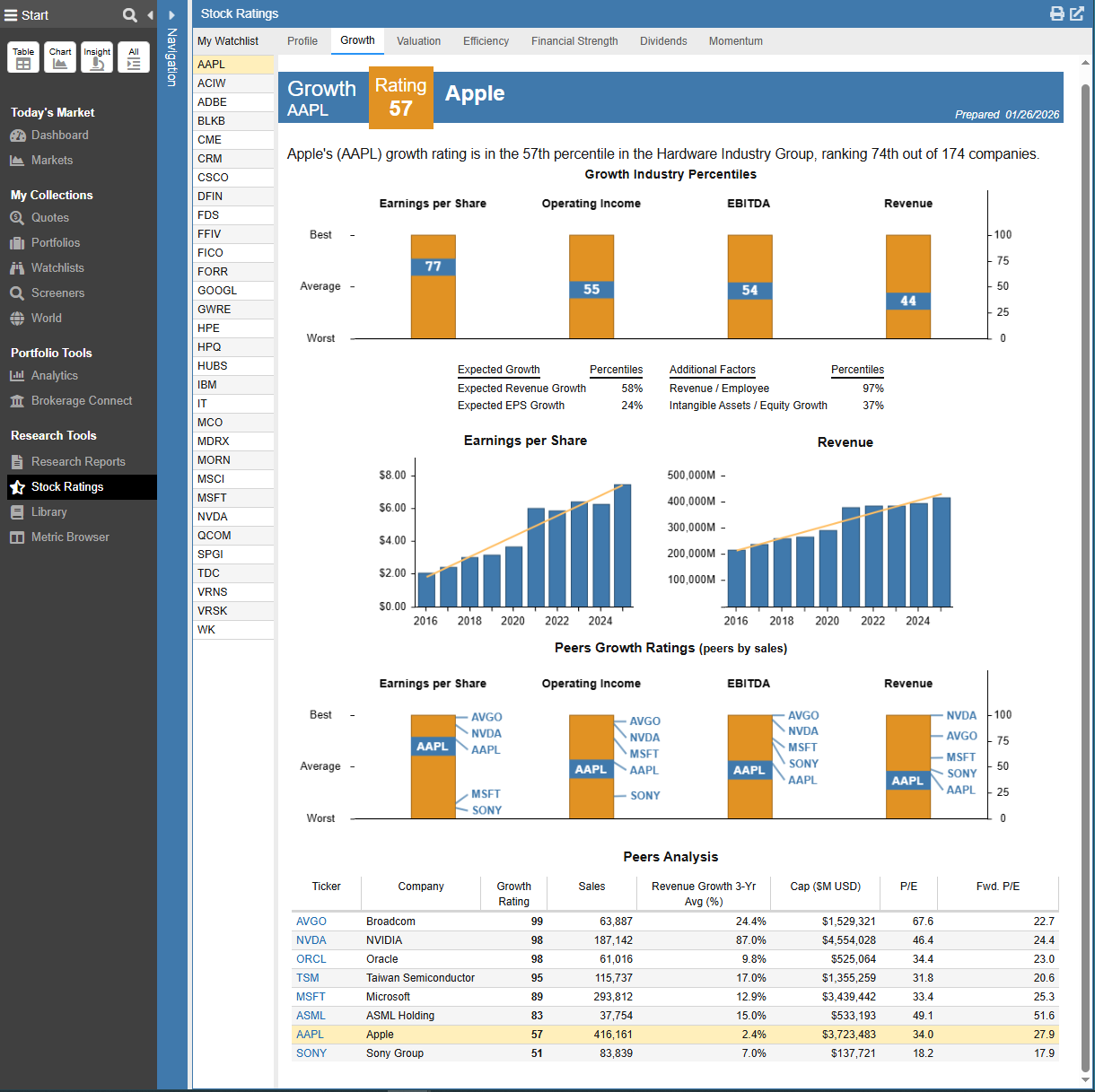Open the My Watchlist selector
The height and width of the screenshot is (1092, 1095).
[x=228, y=41]
